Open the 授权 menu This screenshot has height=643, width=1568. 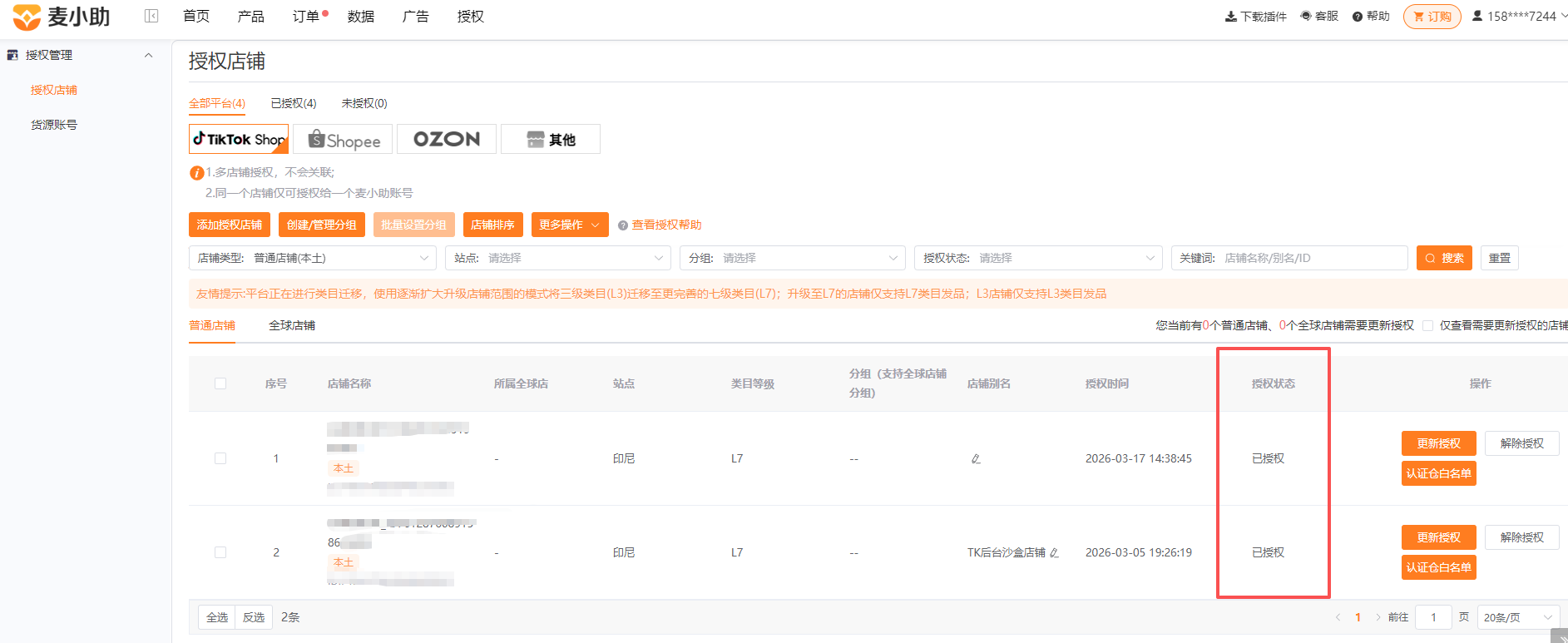tap(471, 16)
